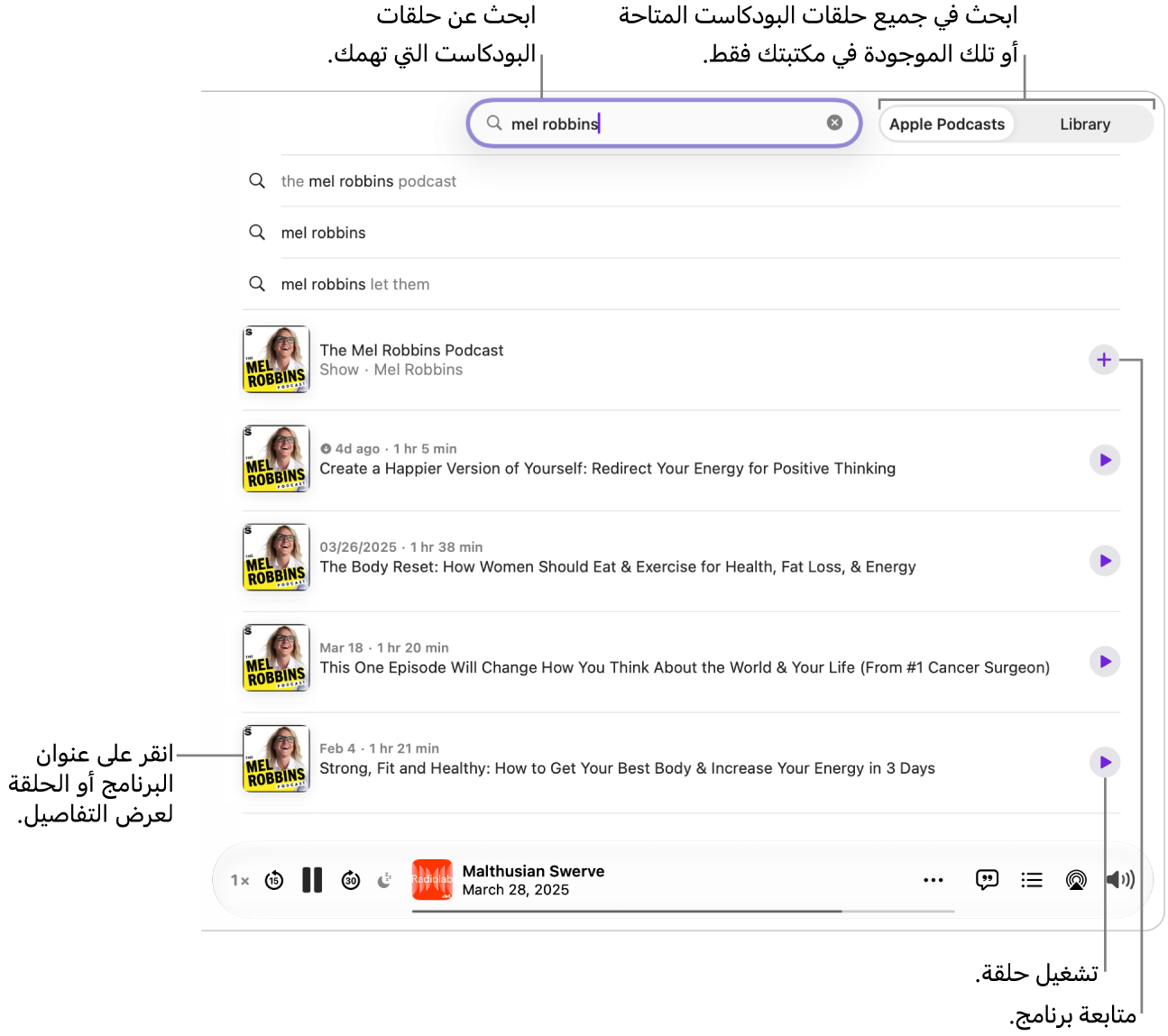The width and height of the screenshot is (1168, 1036).
Task: Open 'Create a Happier Version of Yourself' episode title
Action: point(607,469)
